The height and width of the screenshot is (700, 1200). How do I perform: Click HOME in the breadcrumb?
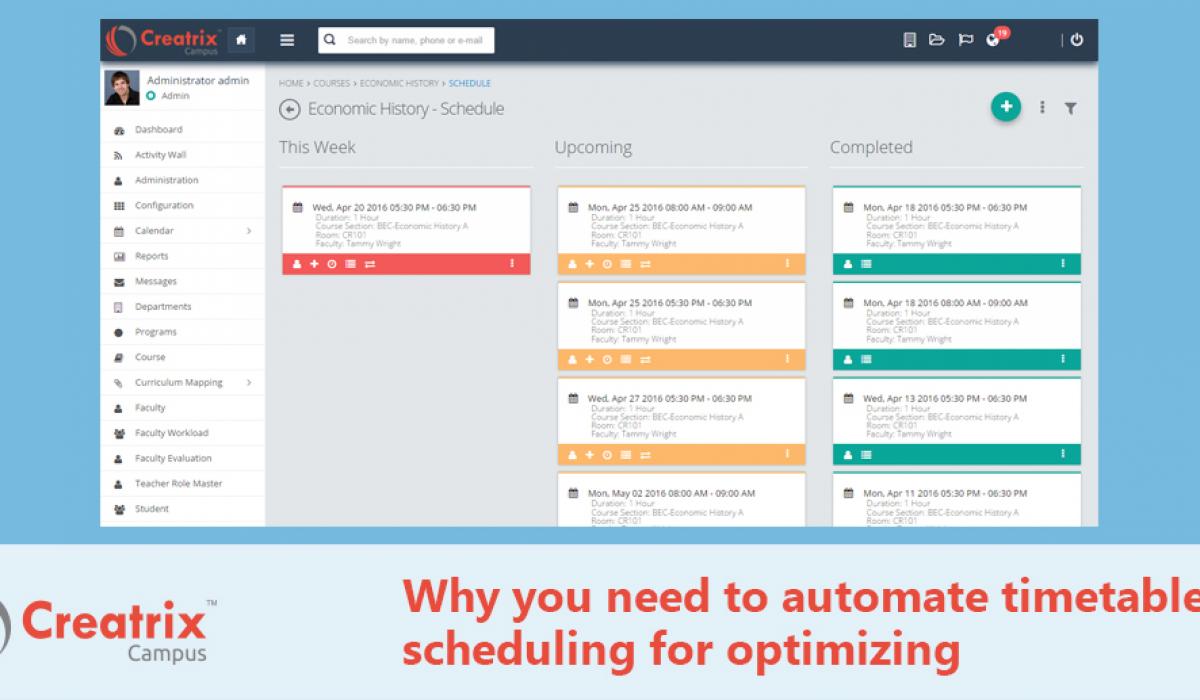tap(291, 83)
